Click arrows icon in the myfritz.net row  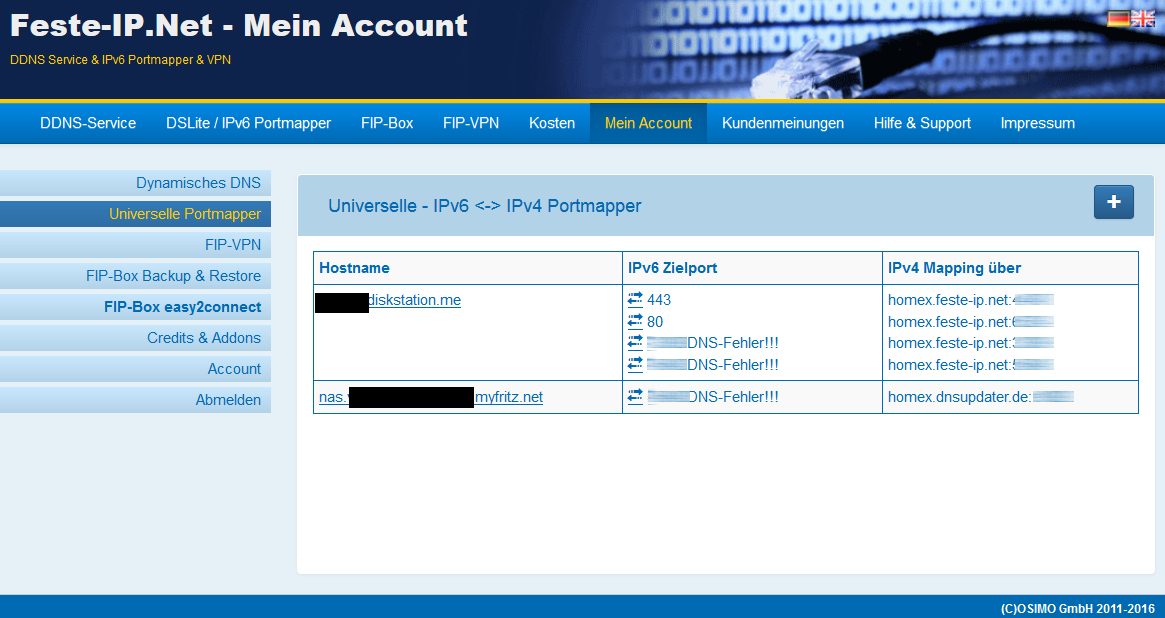pos(635,397)
